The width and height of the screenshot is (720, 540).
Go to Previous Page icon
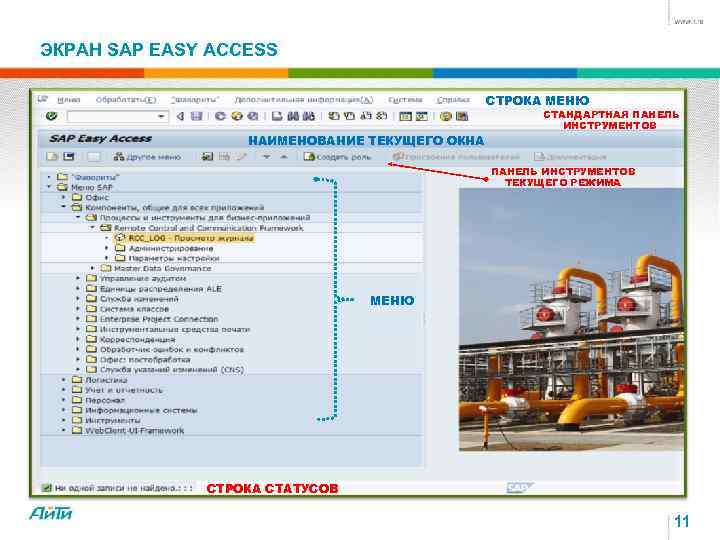[x=349, y=116]
